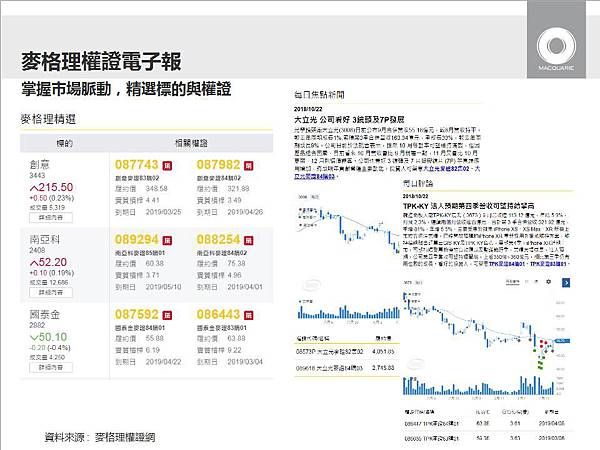
Task: Open warrant code 087743
Action: click(137, 165)
